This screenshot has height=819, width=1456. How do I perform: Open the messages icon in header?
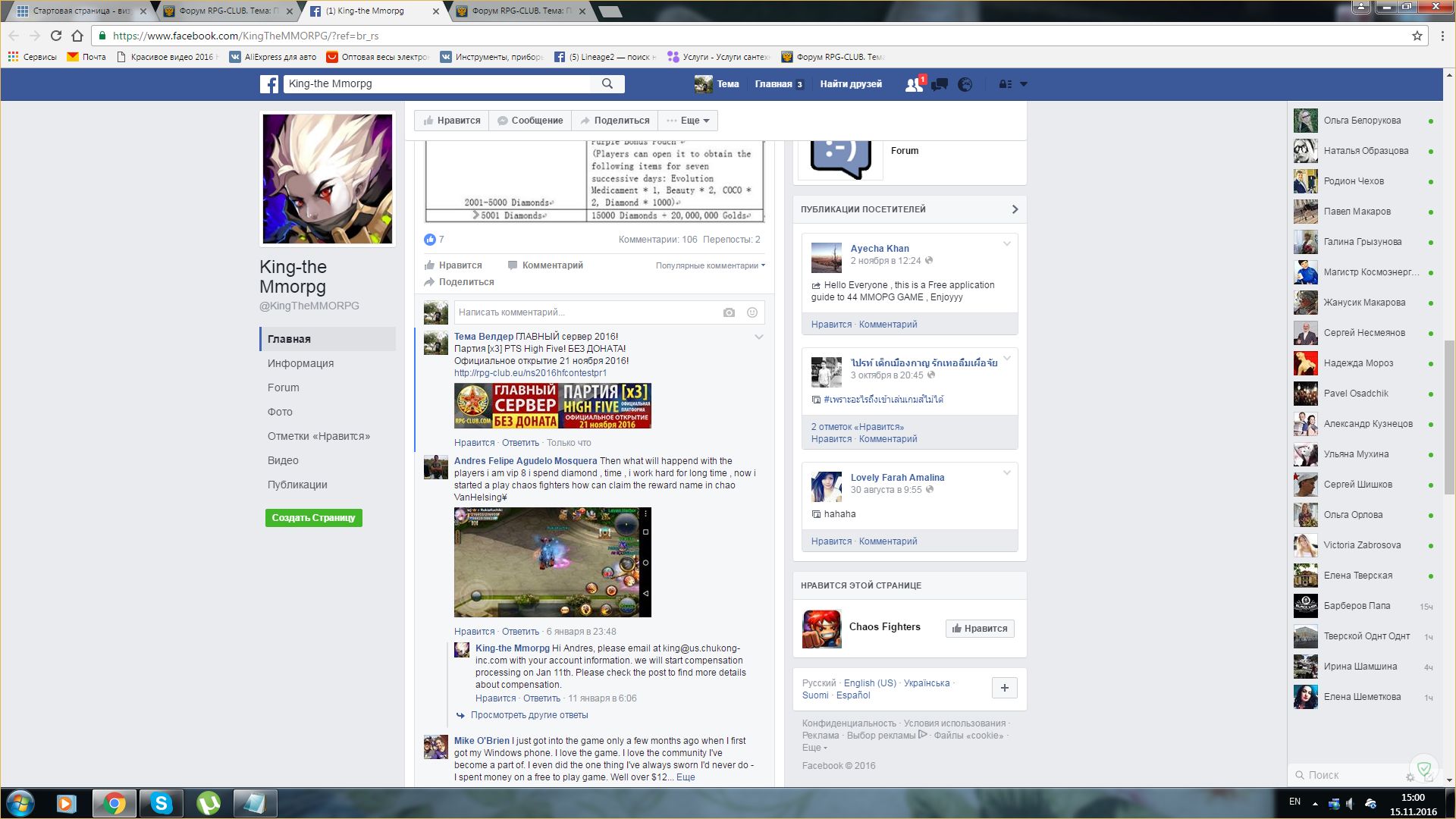coord(940,84)
